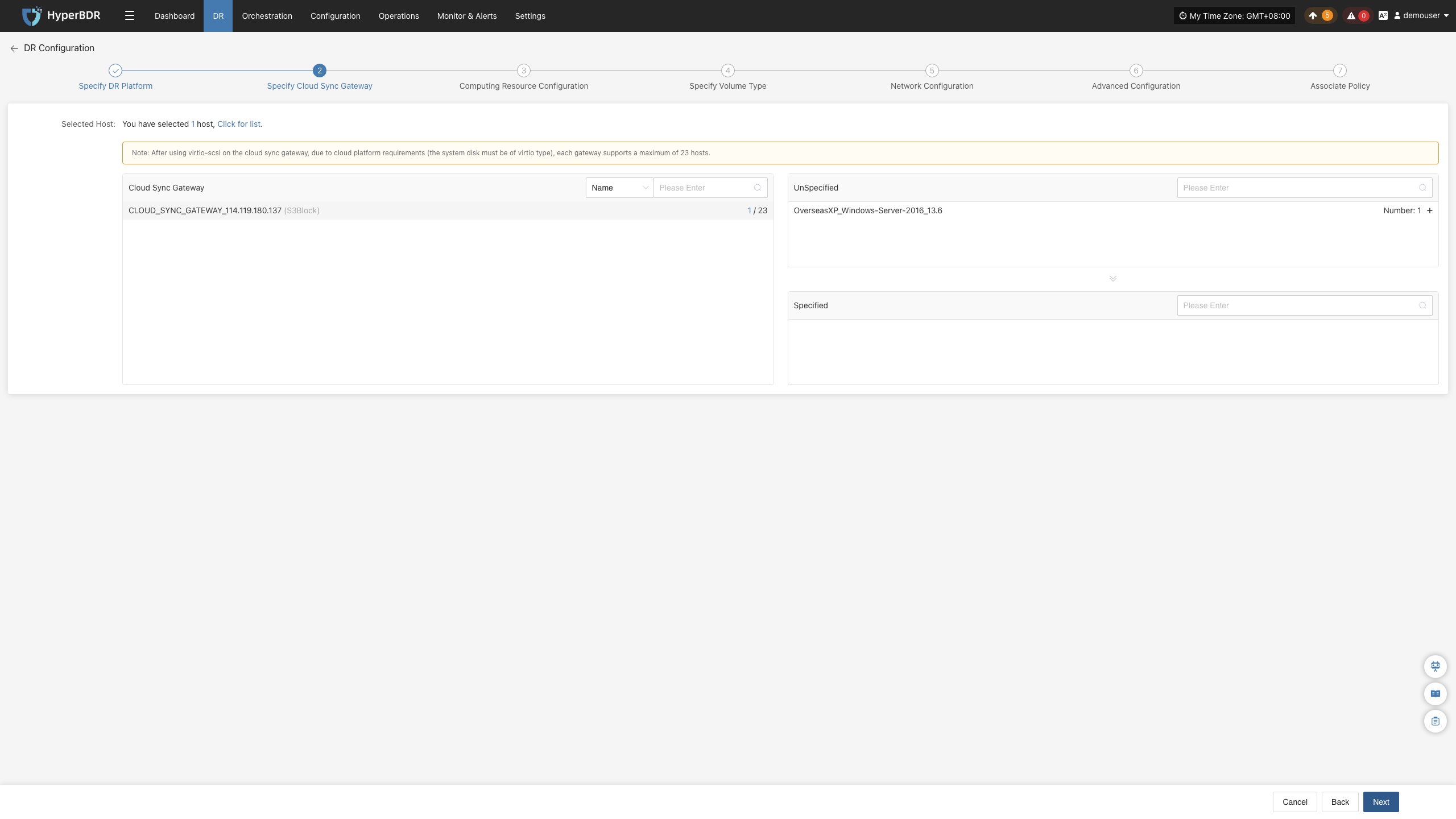
Task: Open the Click for list link
Action: (x=239, y=124)
